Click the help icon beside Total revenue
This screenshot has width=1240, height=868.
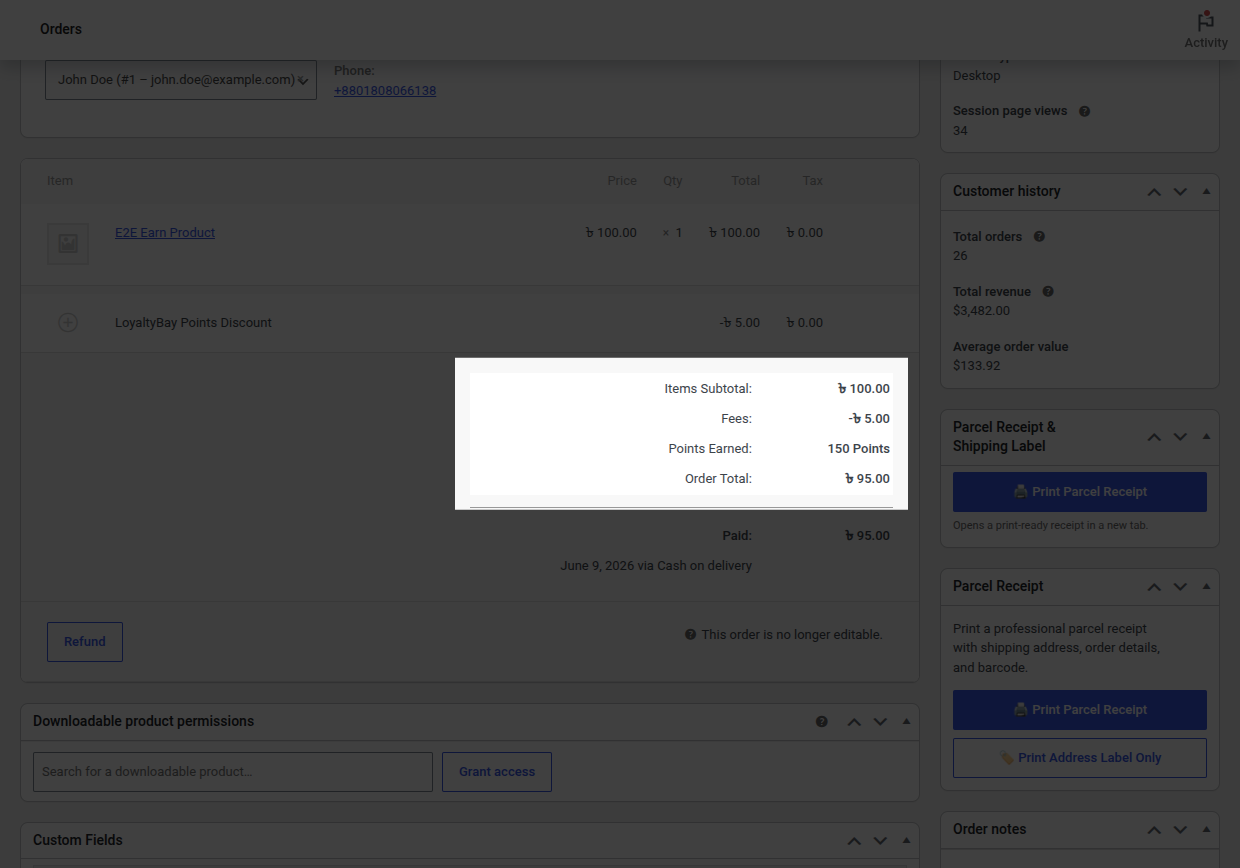tap(1048, 292)
